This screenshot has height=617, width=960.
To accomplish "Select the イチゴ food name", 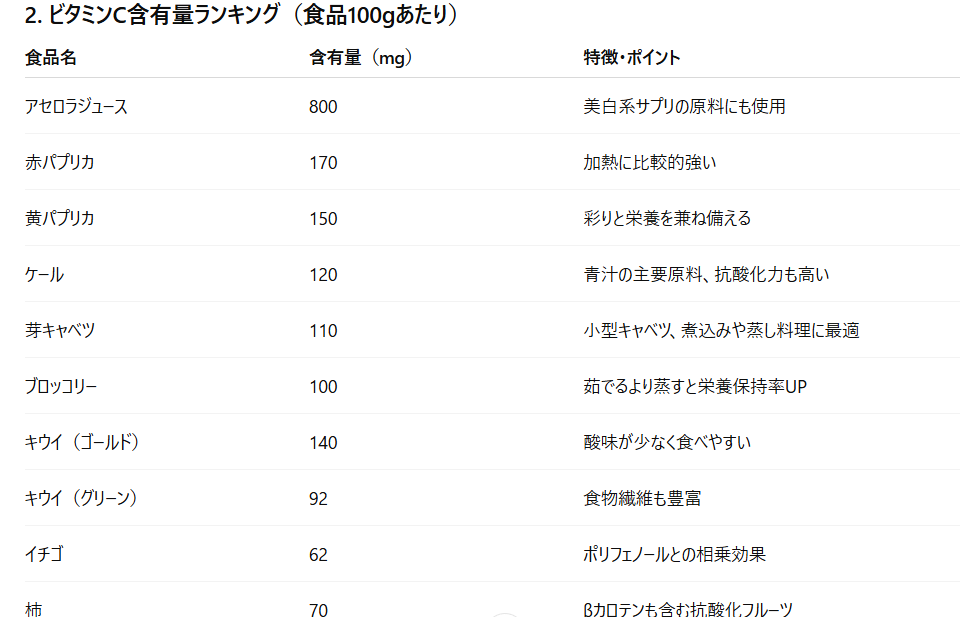I will point(44,554).
